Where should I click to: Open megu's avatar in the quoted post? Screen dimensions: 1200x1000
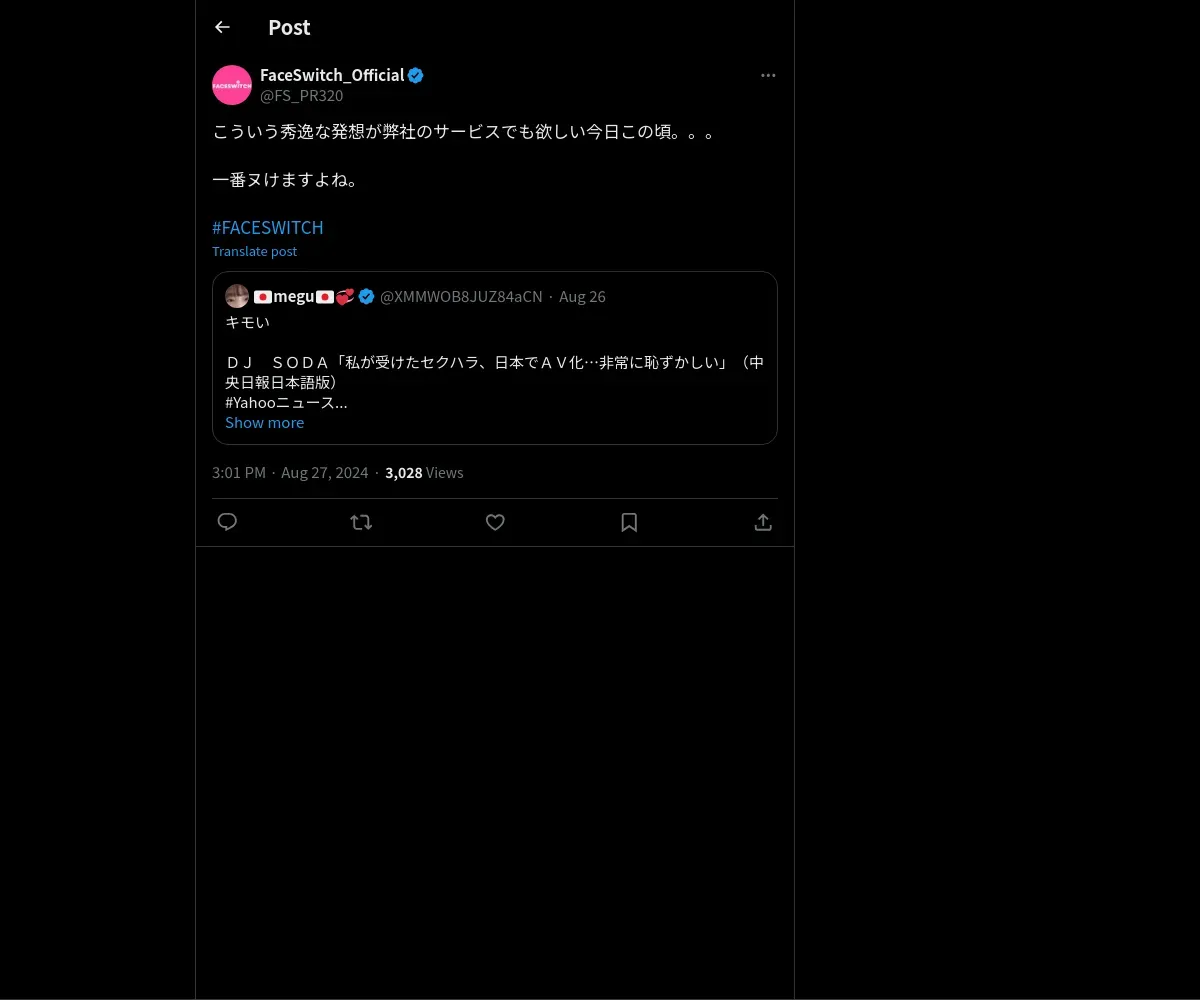(x=237, y=296)
